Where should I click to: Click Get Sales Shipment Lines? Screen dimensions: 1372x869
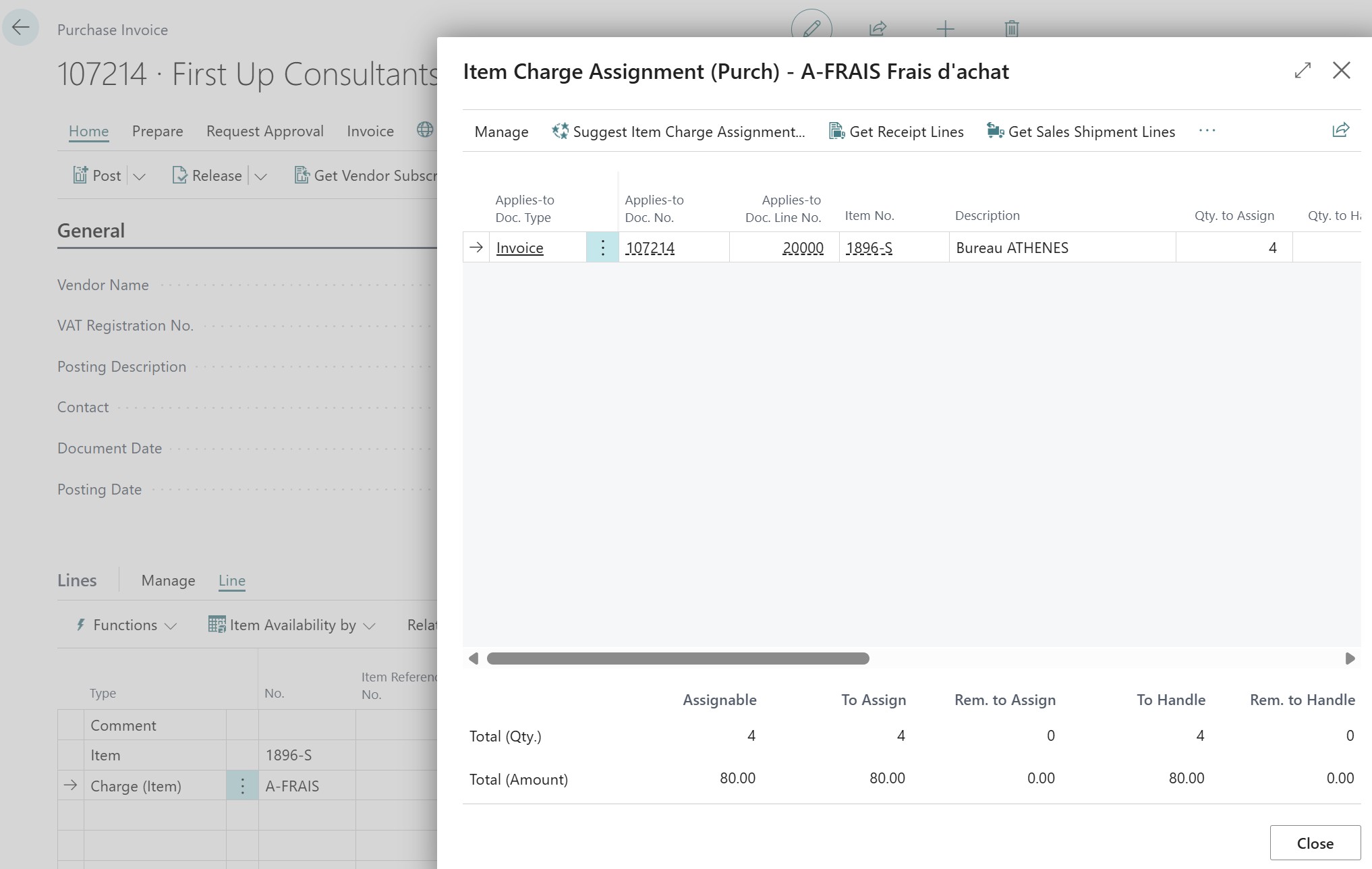[1080, 131]
